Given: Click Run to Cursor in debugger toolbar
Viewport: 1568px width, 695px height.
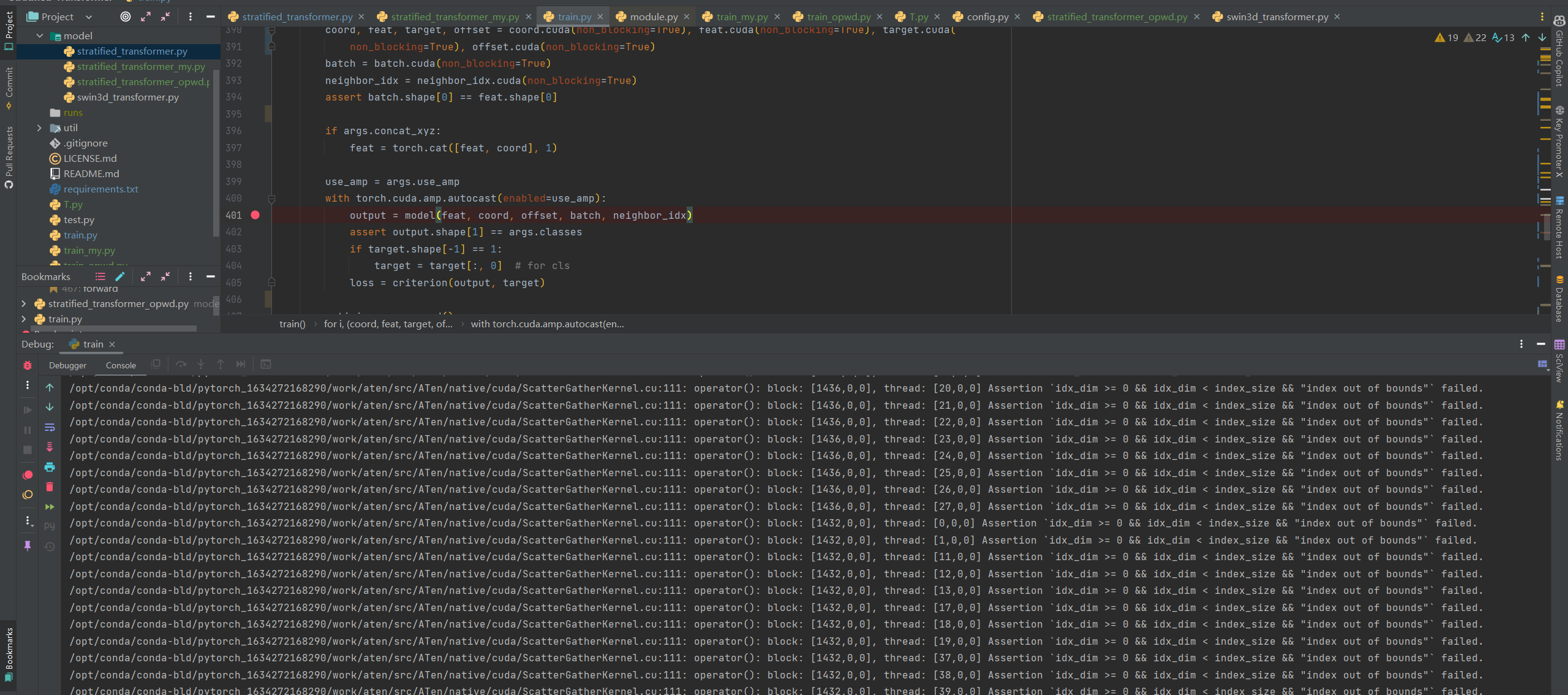Looking at the screenshot, I should pos(241,365).
